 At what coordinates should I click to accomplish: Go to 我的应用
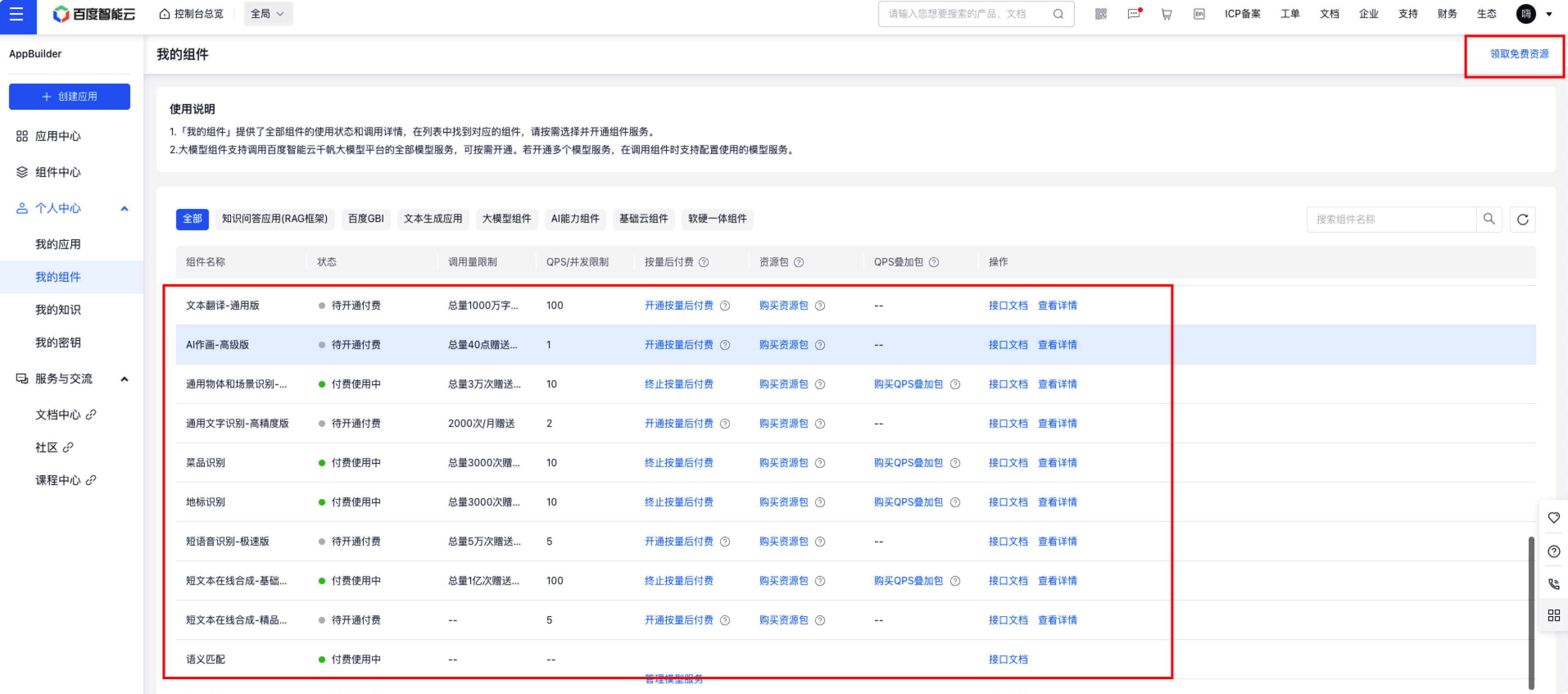(x=58, y=245)
